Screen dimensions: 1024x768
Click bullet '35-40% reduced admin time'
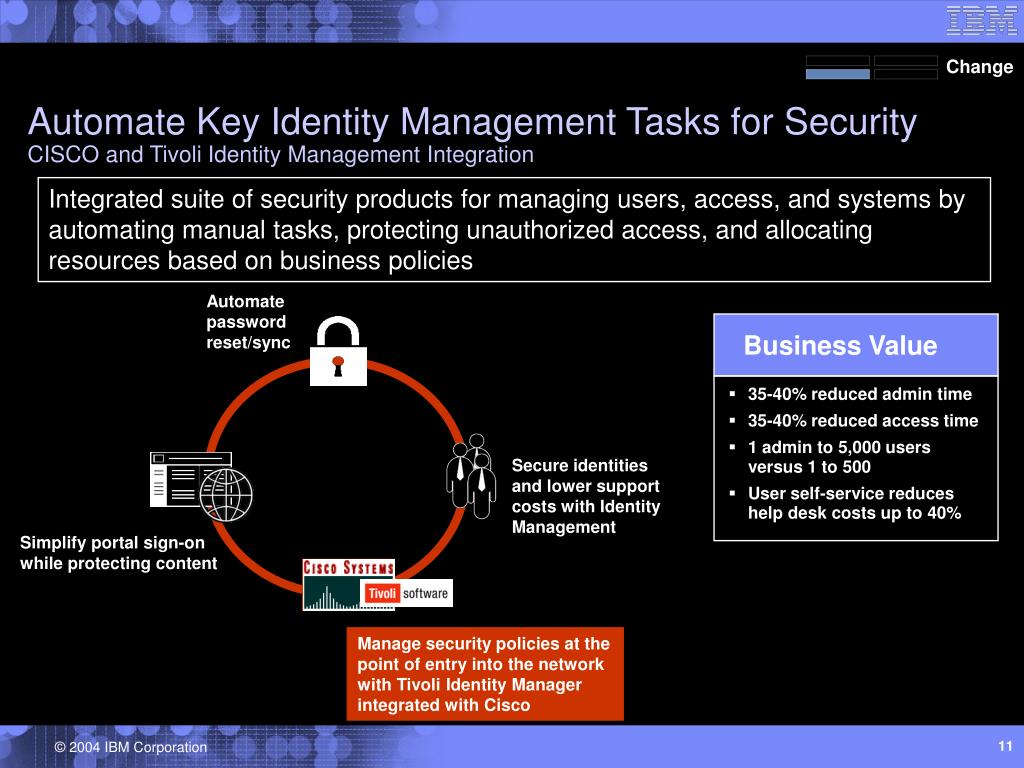859,394
